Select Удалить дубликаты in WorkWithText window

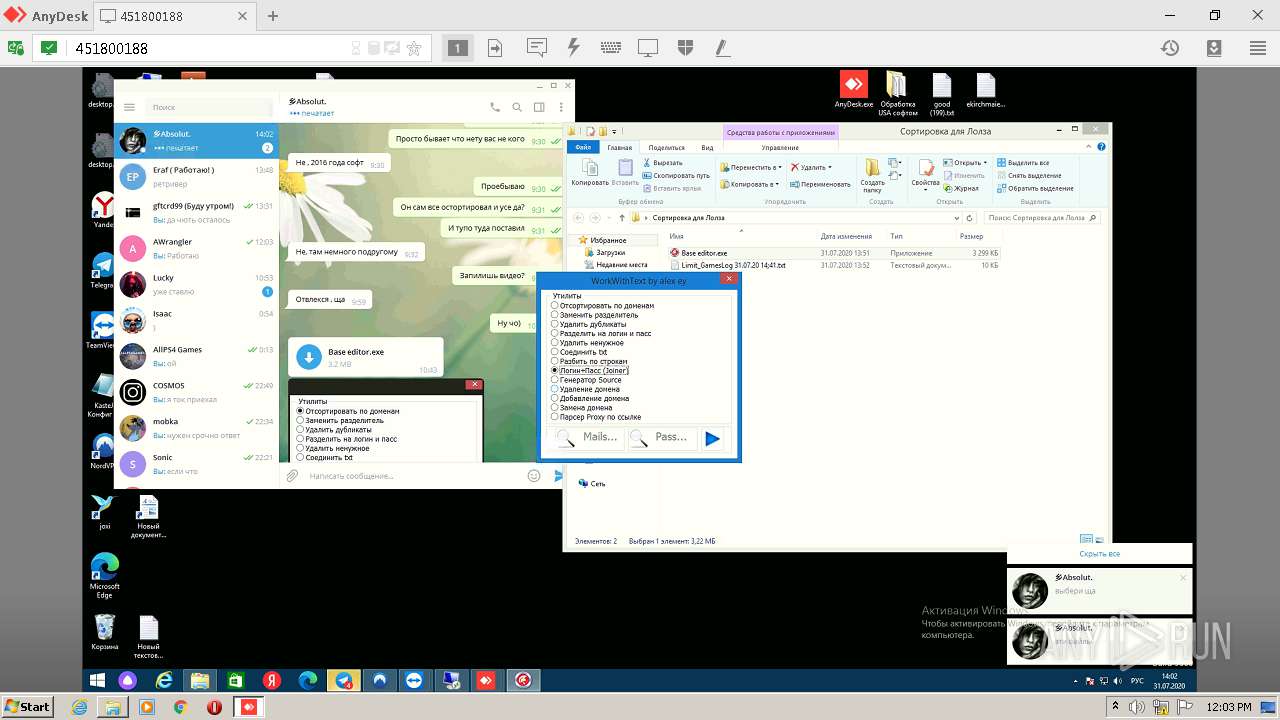[589, 324]
